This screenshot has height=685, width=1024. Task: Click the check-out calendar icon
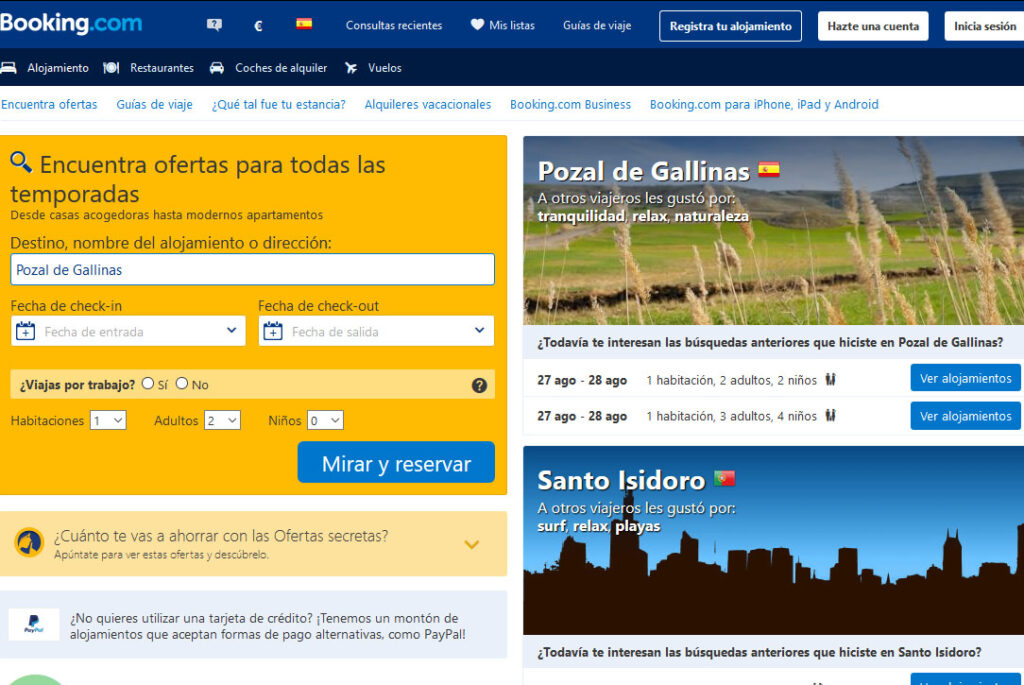pyautogui.click(x=273, y=331)
